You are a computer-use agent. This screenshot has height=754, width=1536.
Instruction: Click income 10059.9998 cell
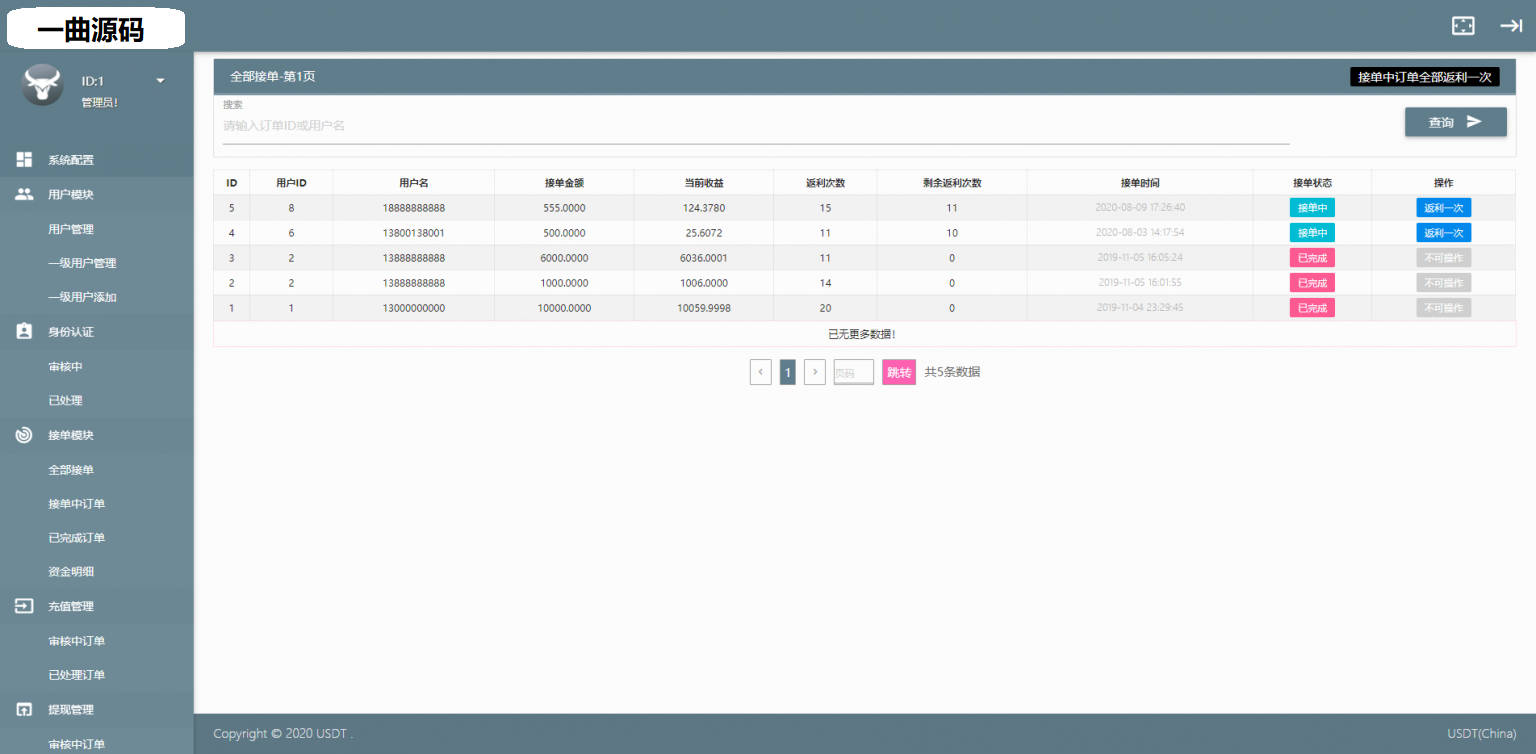pyautogui.click(x=703, y=308)
